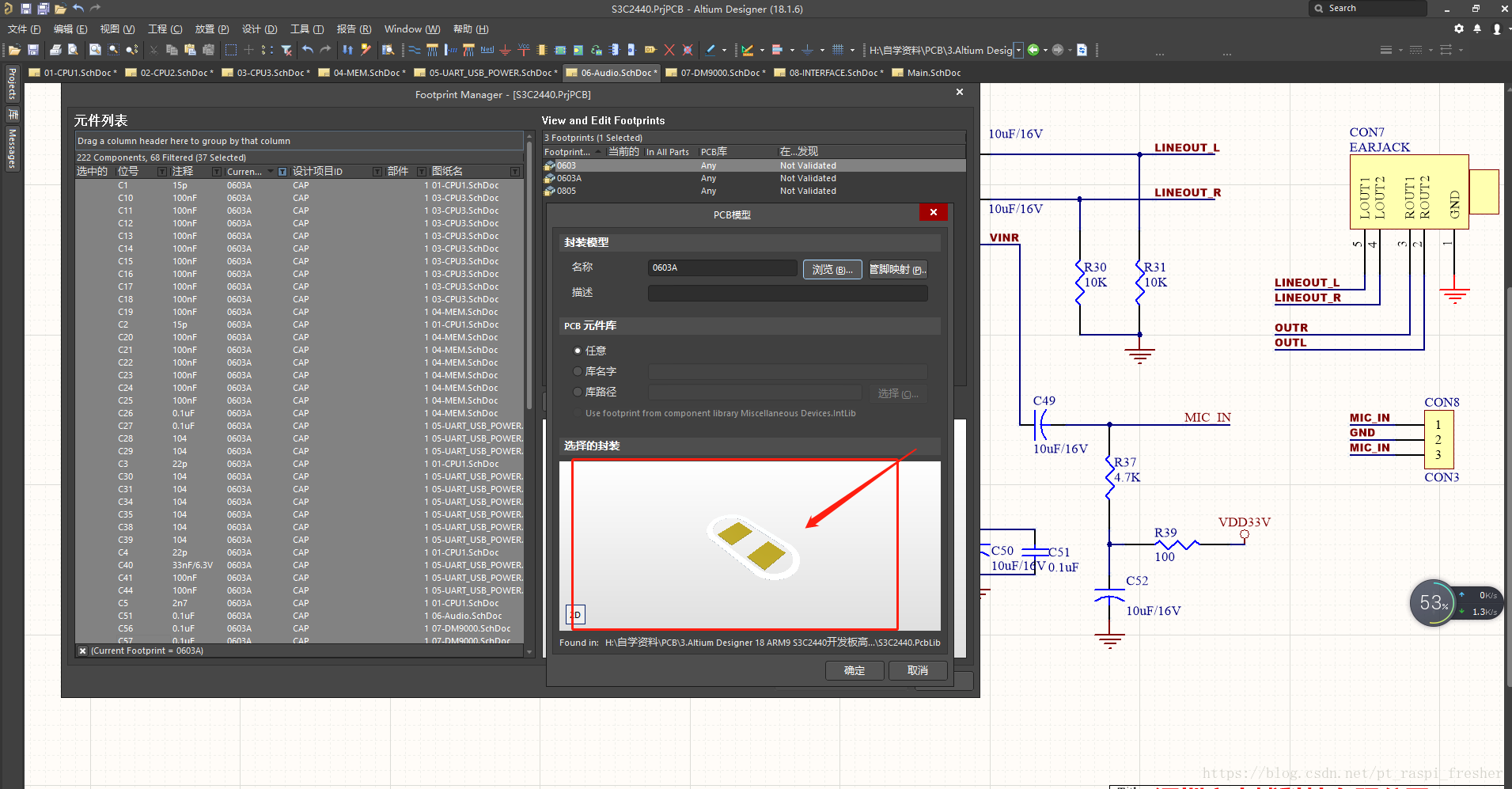Click the refresh document page icon
This screenshot has width=1512, height=789.
[1082, 50]
